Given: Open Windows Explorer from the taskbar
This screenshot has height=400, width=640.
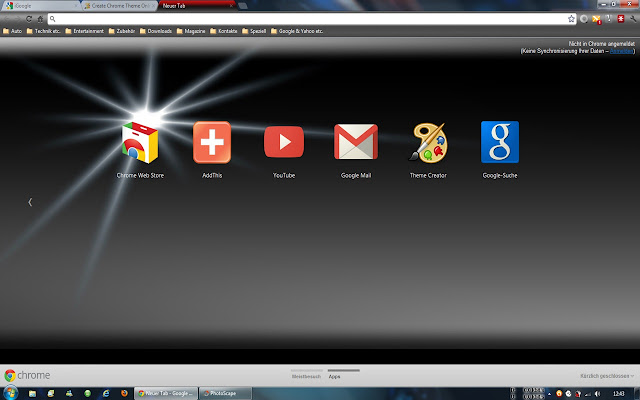Looking at the screenshot, I should click(x=32, y=393).
